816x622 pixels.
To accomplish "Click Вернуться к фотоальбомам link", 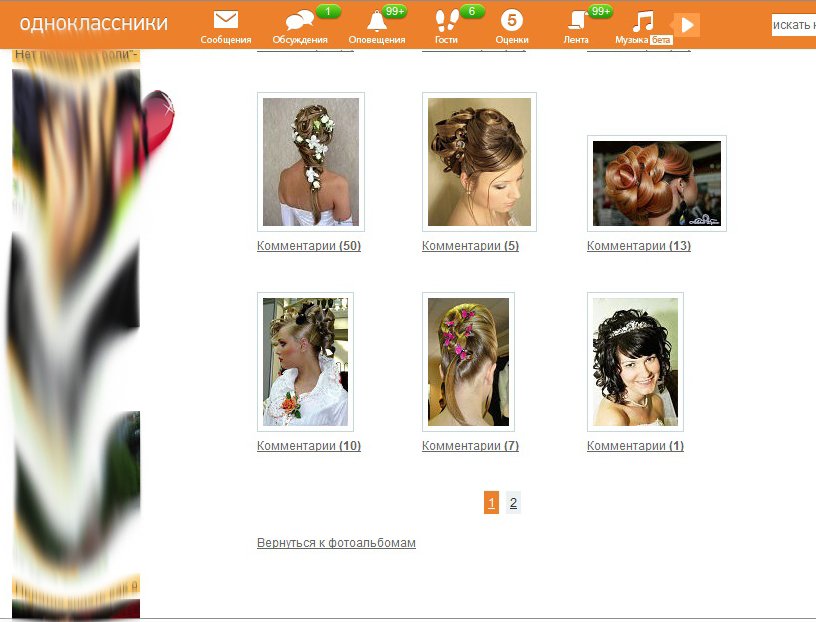I will click(x=336, y=543).
